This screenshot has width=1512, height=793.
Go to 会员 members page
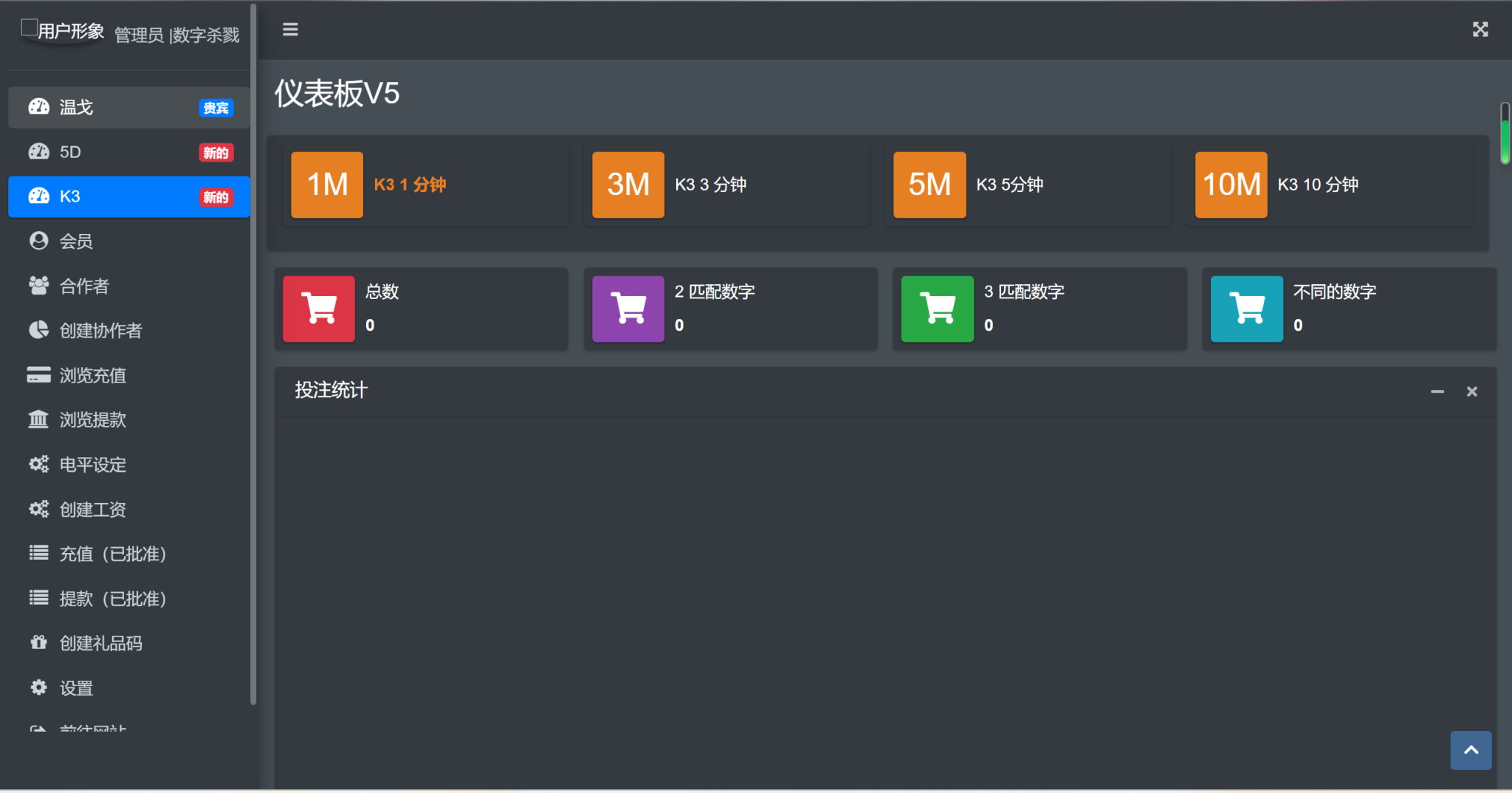tap(76, 241)
